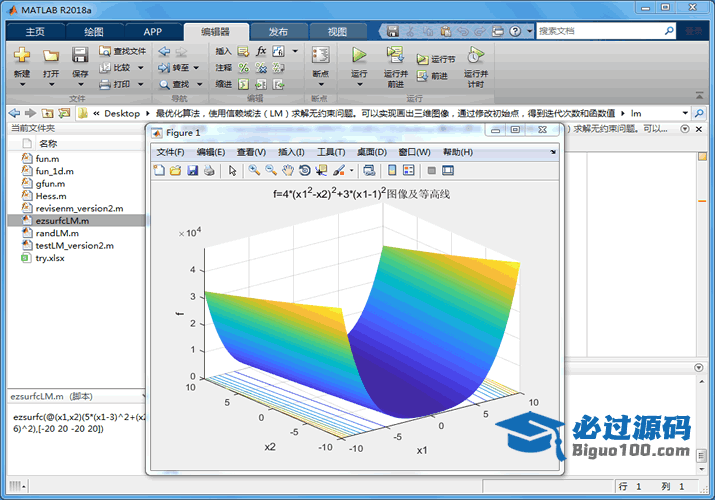Click the Run and Time (运行并计时) icon
This screenshot has height=500, width=715.
pyautogui.click(x=476, y=55)
